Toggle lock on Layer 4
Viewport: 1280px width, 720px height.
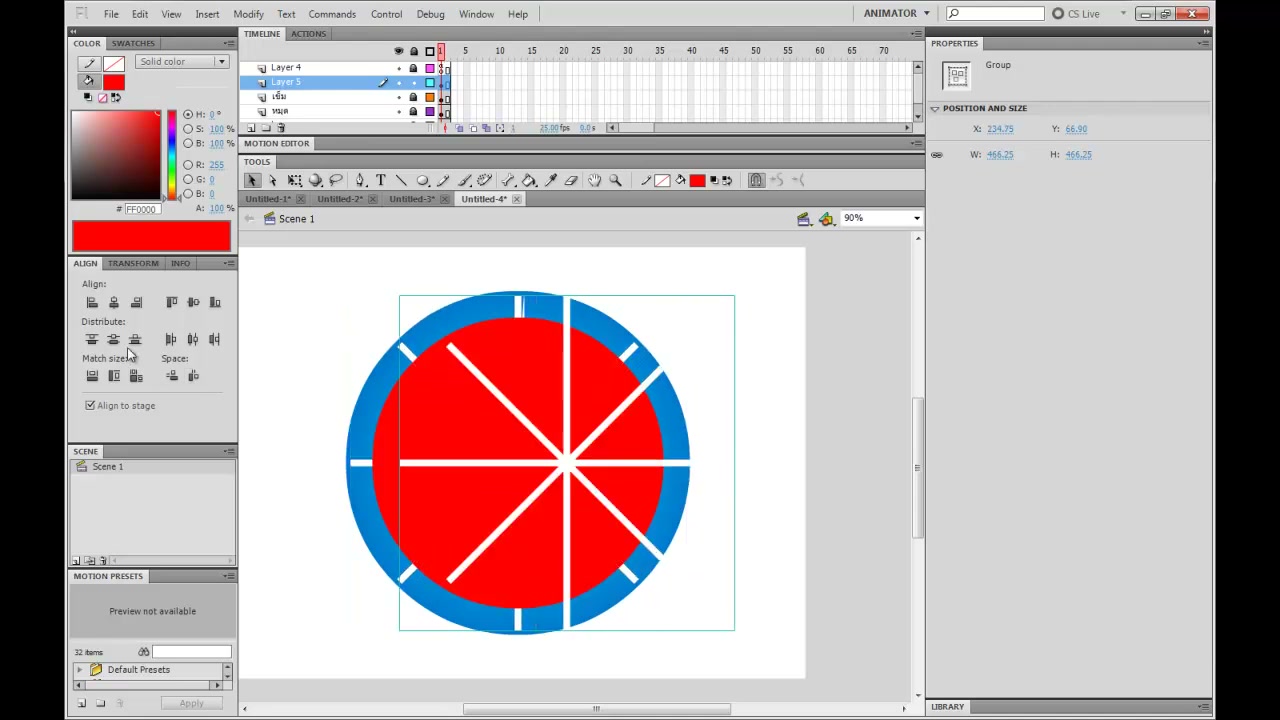click(x=414, y=68)
